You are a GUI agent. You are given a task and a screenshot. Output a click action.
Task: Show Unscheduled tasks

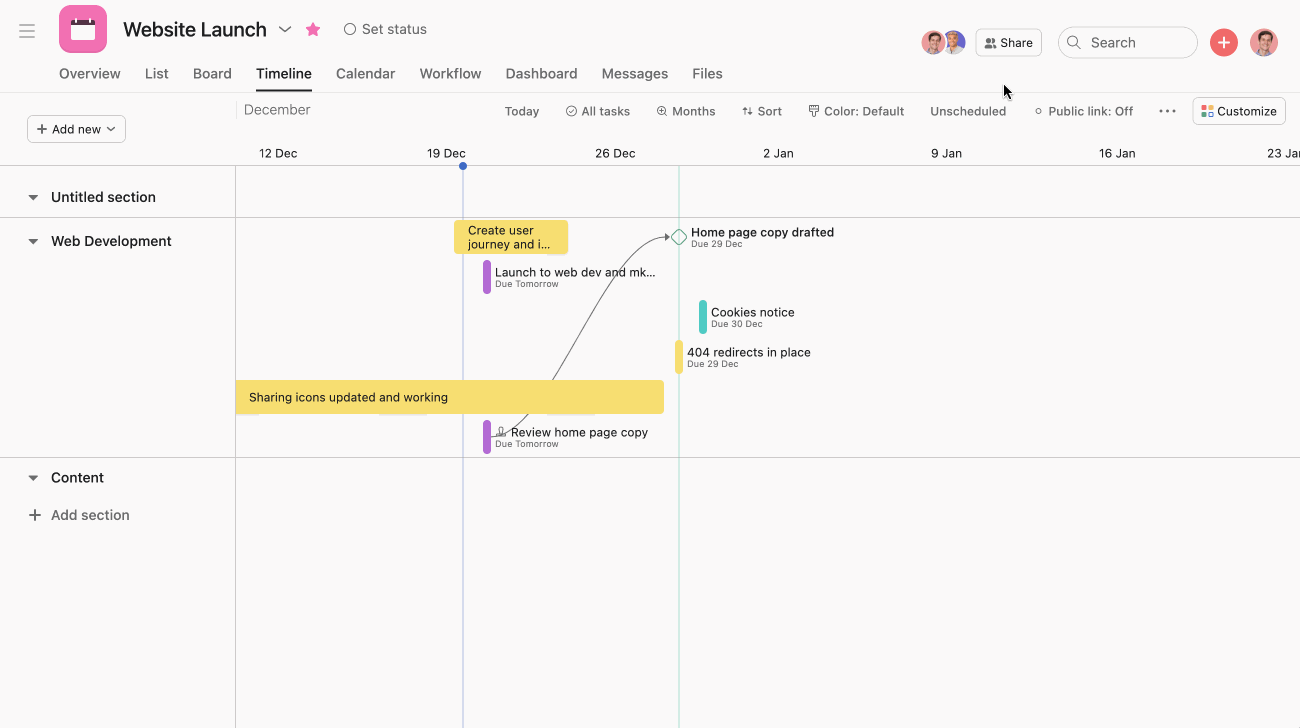click(967, 111)
